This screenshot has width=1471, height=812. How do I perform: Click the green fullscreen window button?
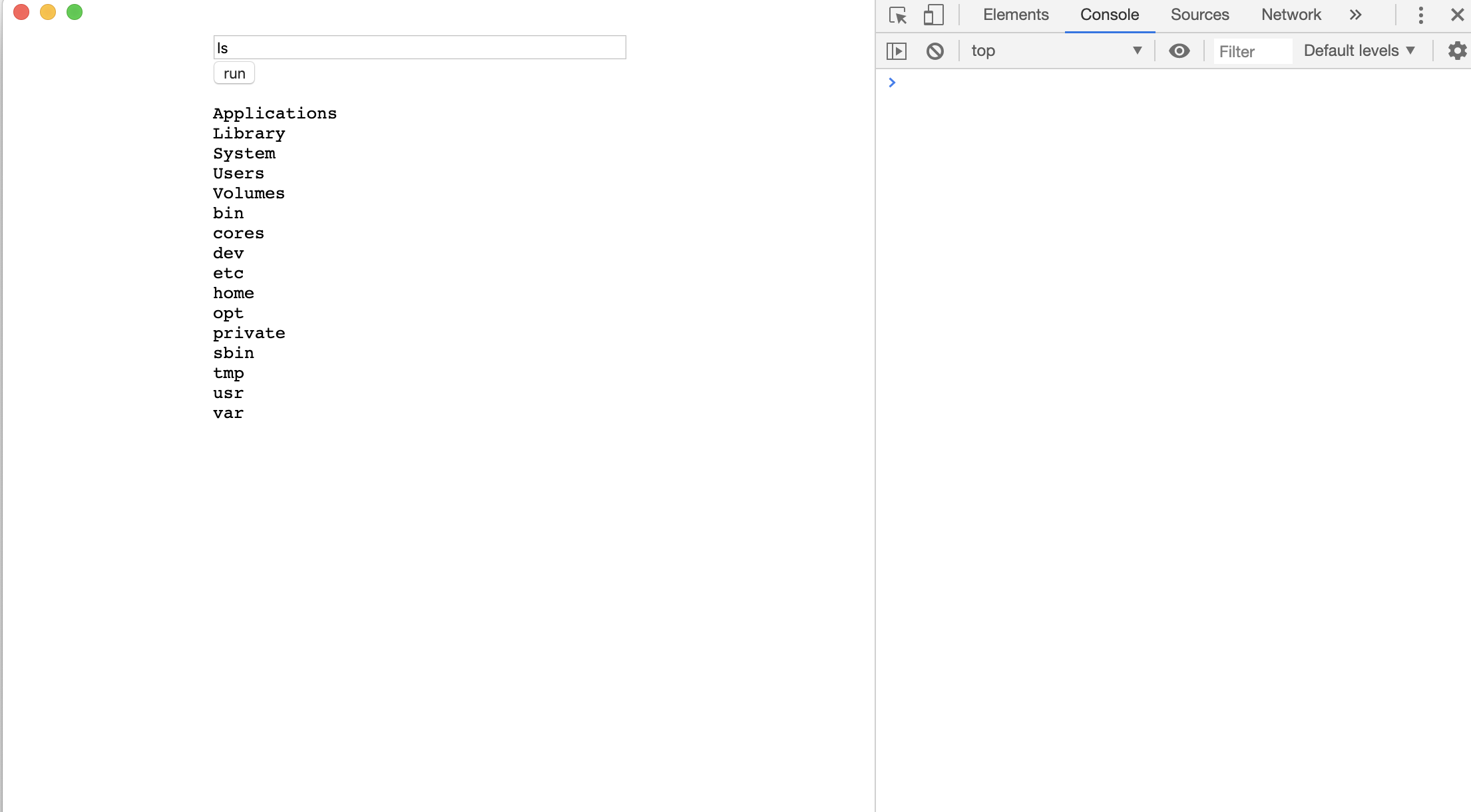point(75,12)
